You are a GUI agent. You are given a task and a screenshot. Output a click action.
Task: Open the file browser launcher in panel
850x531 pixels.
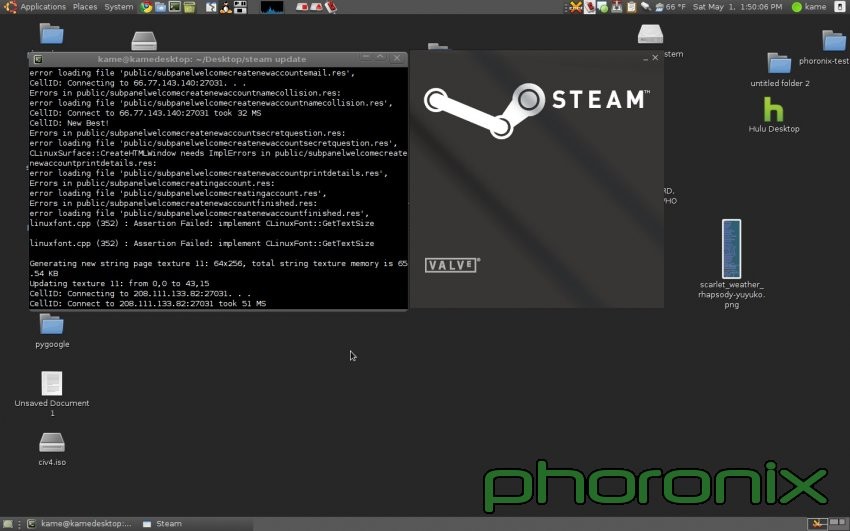click(x=160, y=7)
